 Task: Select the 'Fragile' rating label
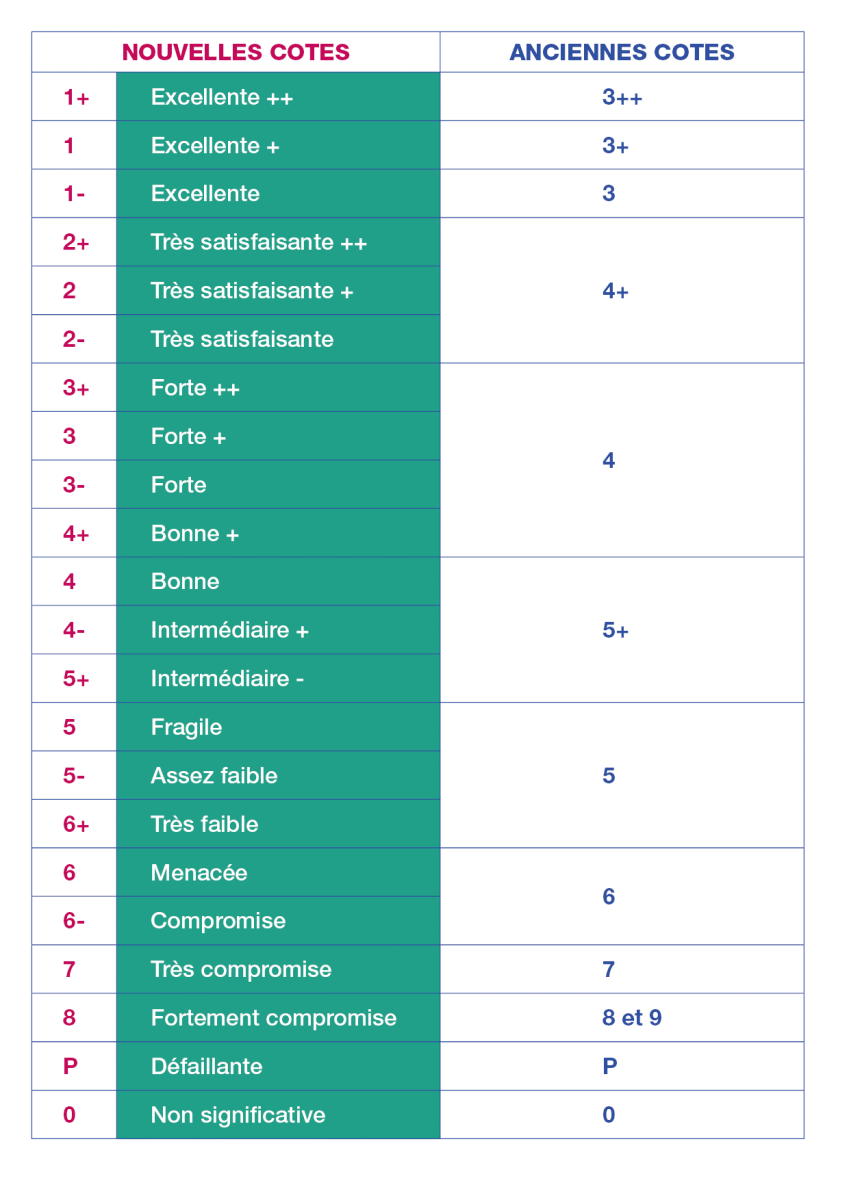186,728
